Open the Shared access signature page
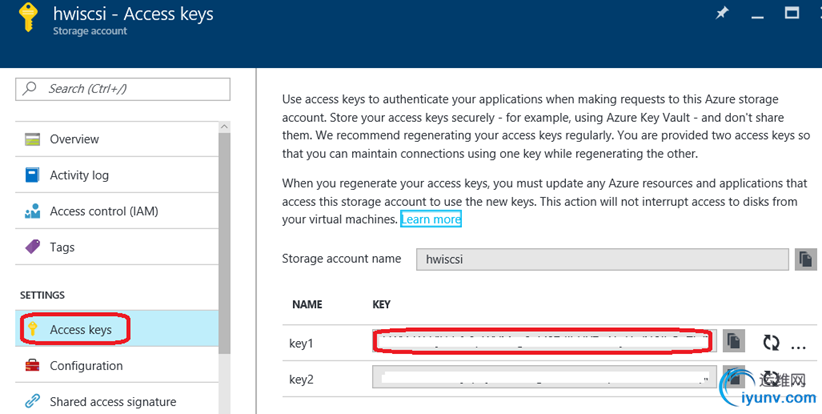The image size is (822, 414). click(112, 401)
